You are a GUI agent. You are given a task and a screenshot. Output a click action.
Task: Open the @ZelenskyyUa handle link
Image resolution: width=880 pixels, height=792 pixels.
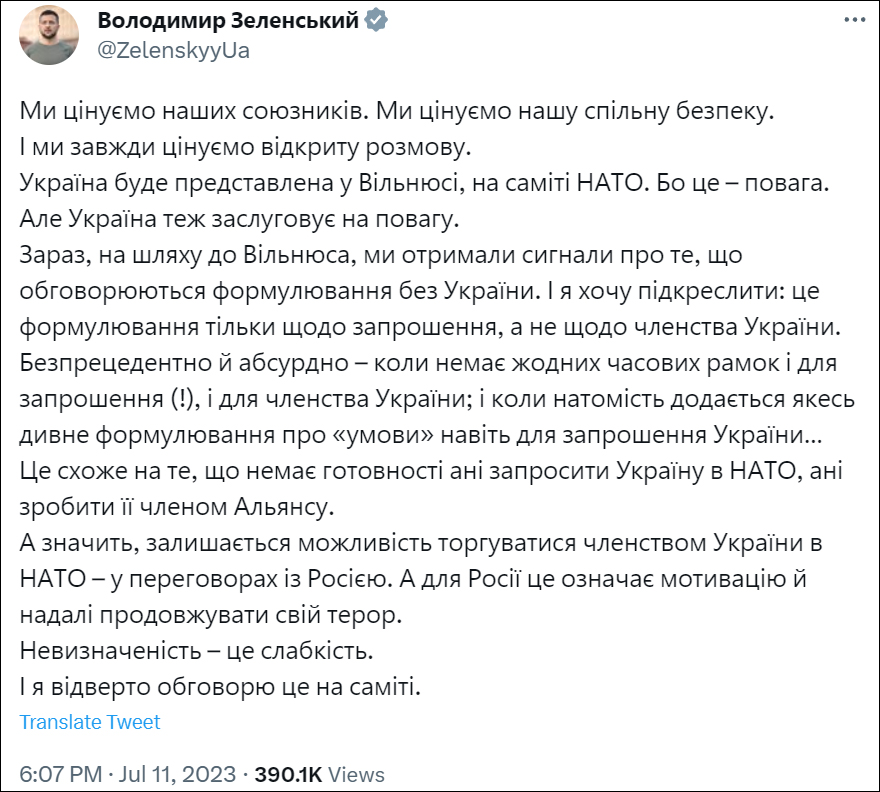[173, 51]
